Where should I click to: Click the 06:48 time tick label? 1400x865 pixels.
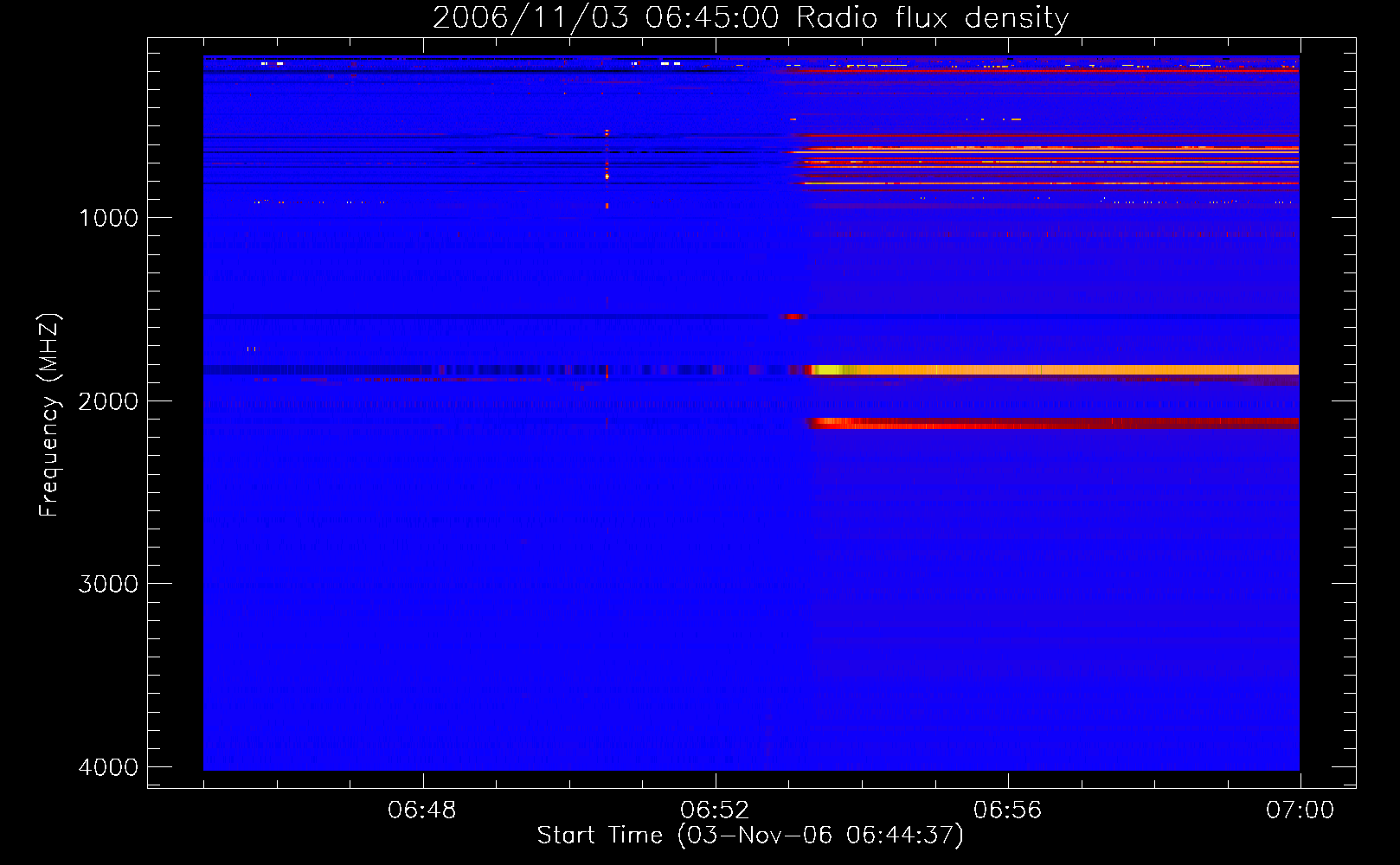(x=422, y=811)
